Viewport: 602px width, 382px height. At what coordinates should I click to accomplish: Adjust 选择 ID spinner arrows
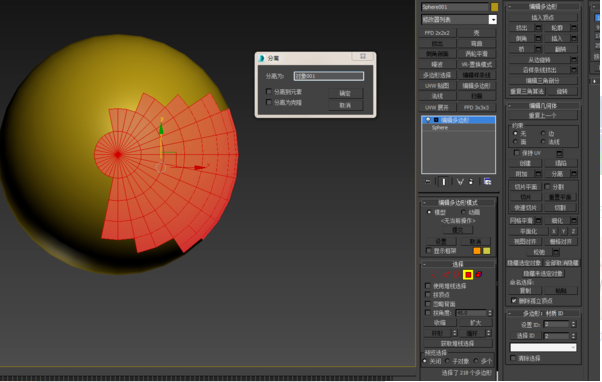pyautogui.click(x=574, y=336)
